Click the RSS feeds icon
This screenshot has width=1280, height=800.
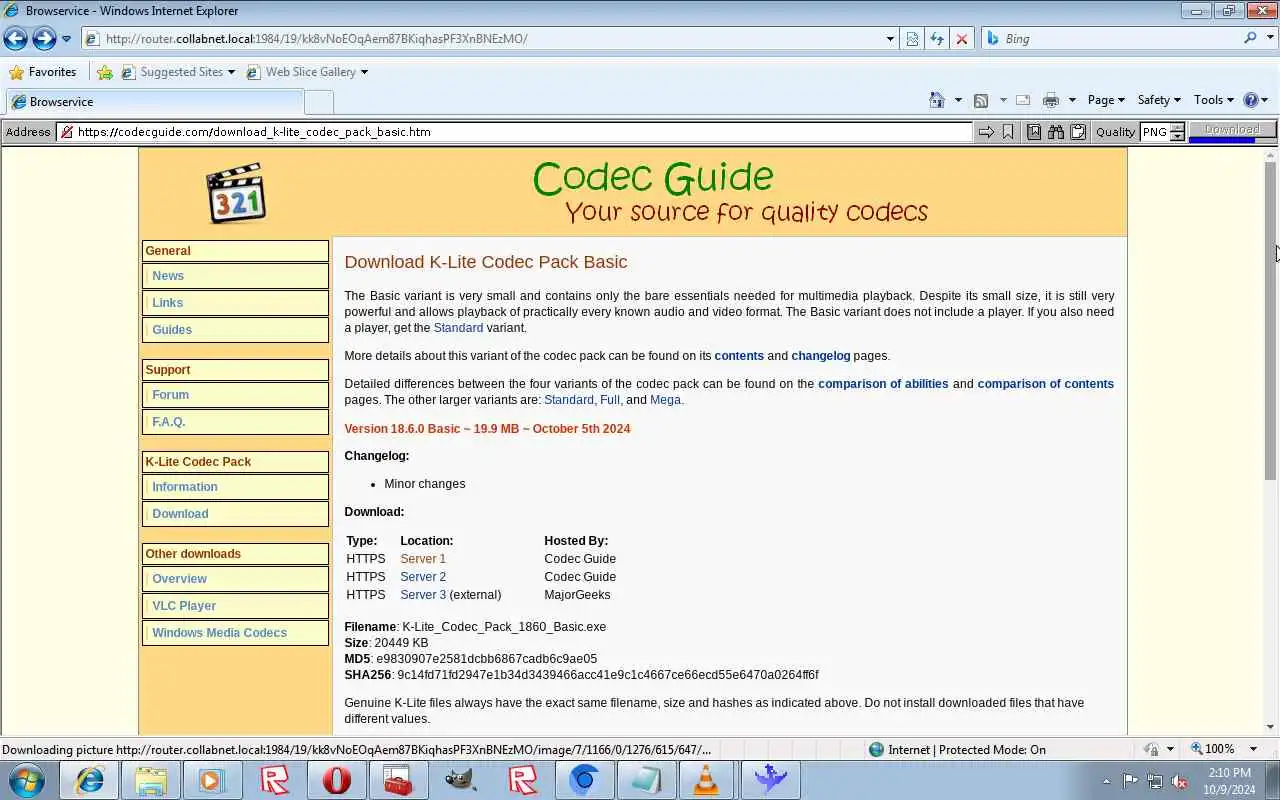pyautogui.click(x=981, y=100)
